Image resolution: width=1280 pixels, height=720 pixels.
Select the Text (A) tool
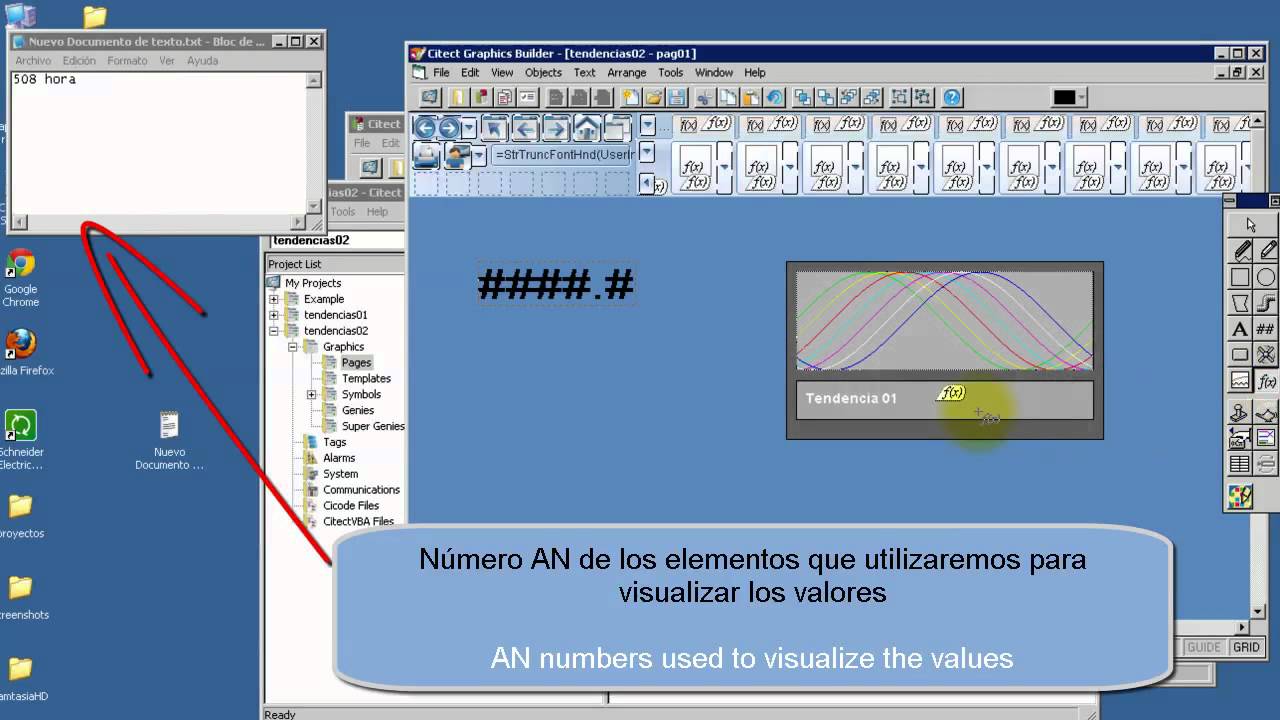[1240, 328]
